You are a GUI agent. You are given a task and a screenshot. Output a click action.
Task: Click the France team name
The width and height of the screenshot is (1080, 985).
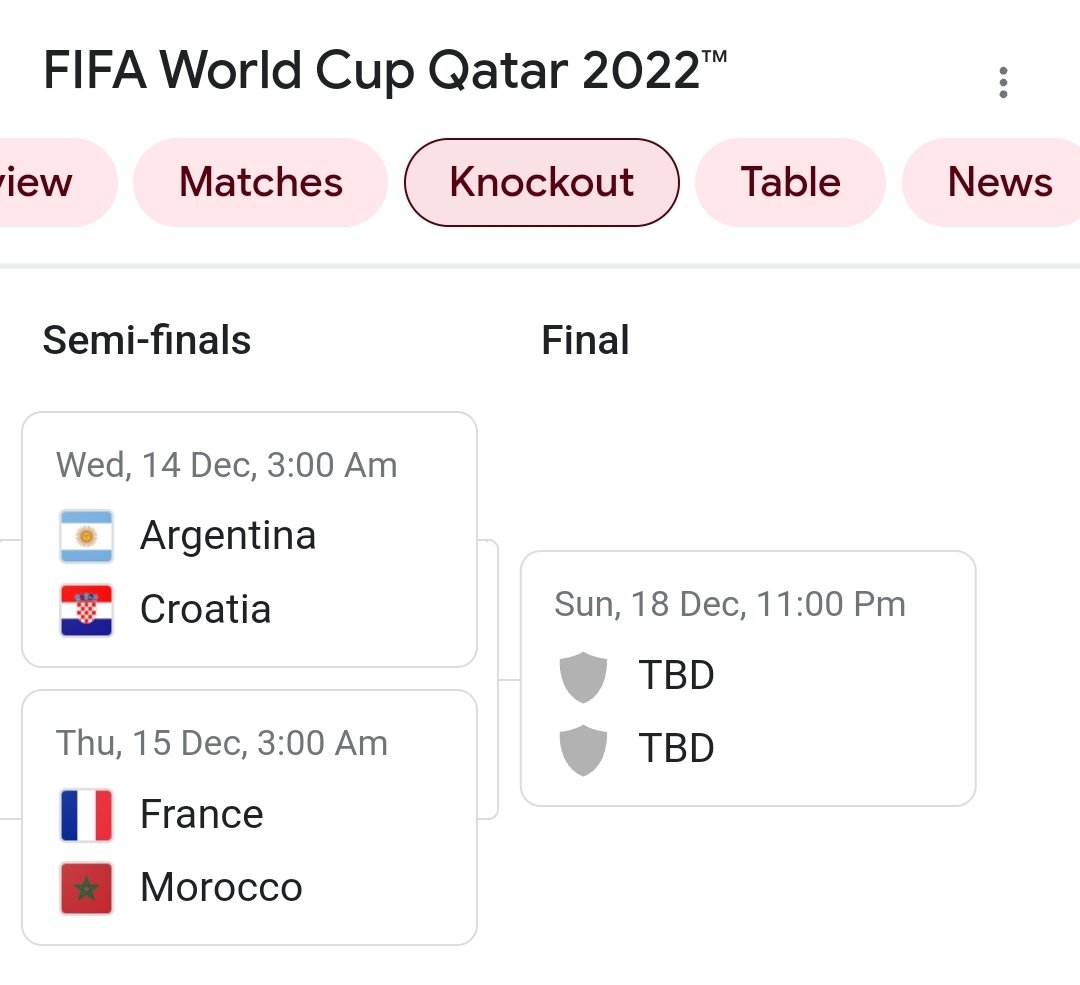click(202, 814)
